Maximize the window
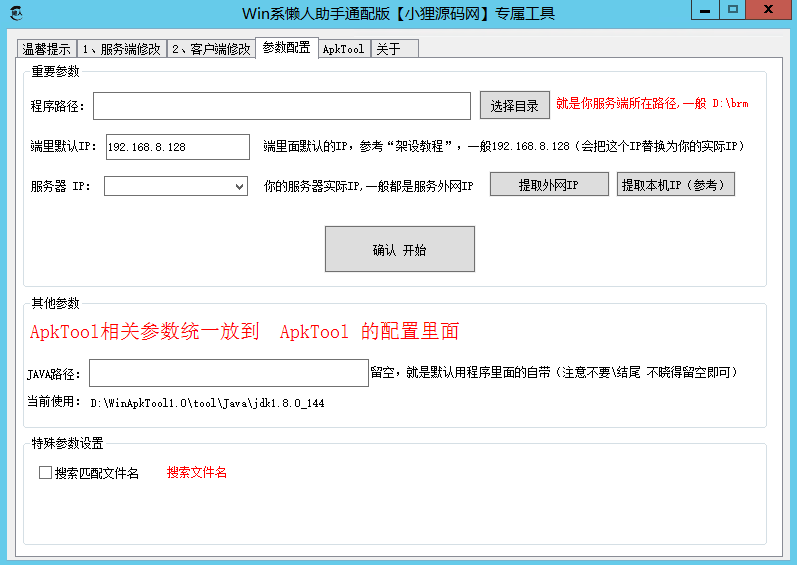The height and width of the screenshot is (565, 797). 733,9
